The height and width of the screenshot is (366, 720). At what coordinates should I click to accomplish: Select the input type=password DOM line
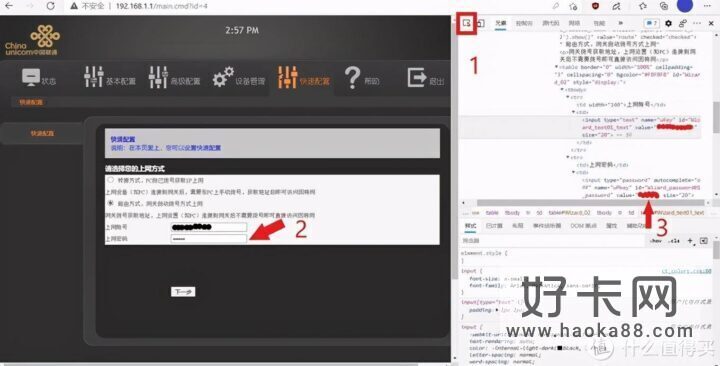[641, 187]
